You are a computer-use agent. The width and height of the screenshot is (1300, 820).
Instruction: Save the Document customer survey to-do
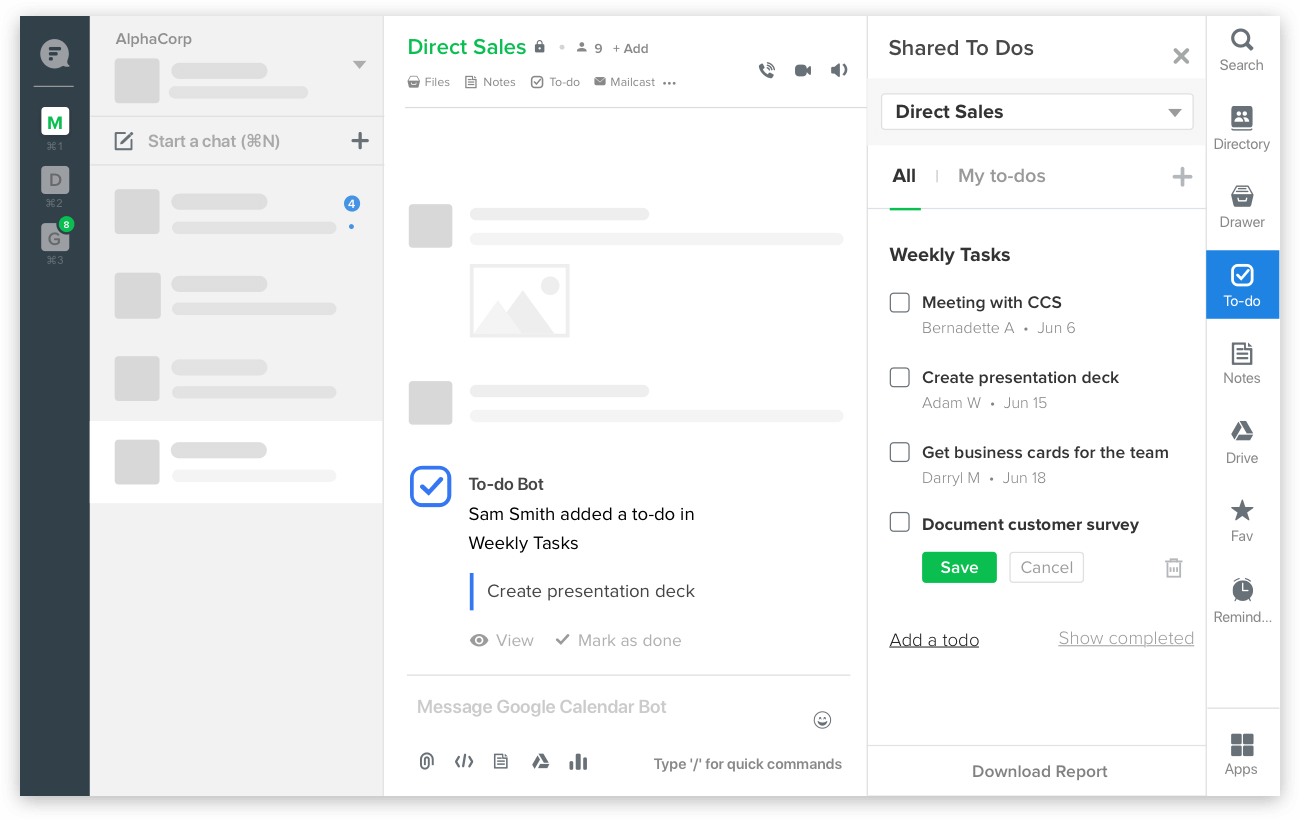click(x=959, y=567)
